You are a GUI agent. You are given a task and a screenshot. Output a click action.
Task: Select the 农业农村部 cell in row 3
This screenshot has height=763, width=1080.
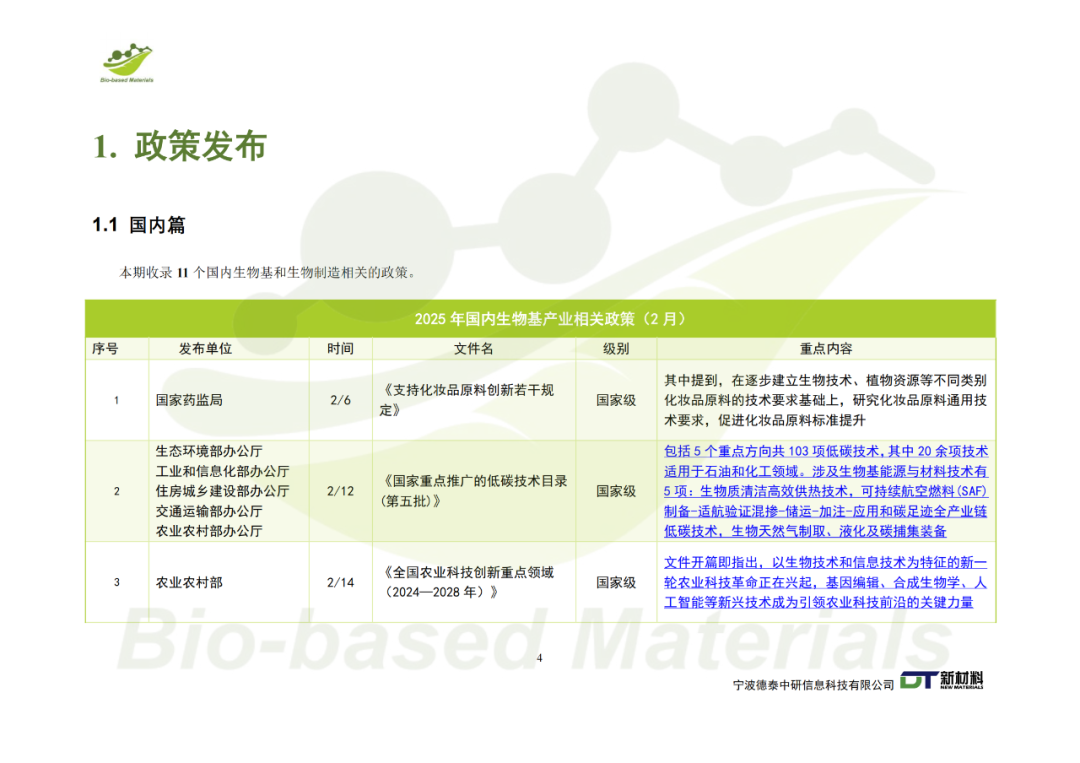[x=190, y=582]
